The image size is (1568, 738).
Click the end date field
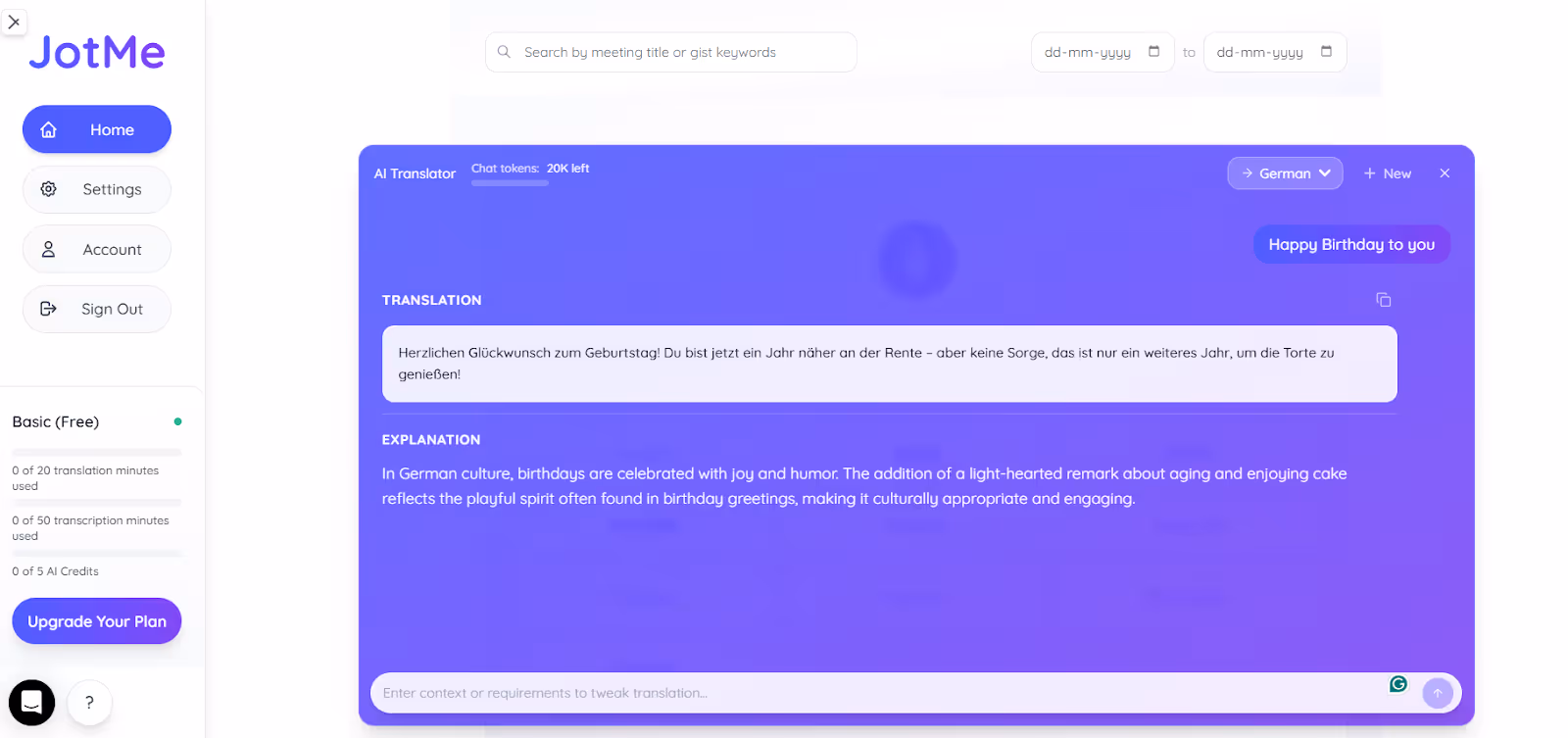1275,52
